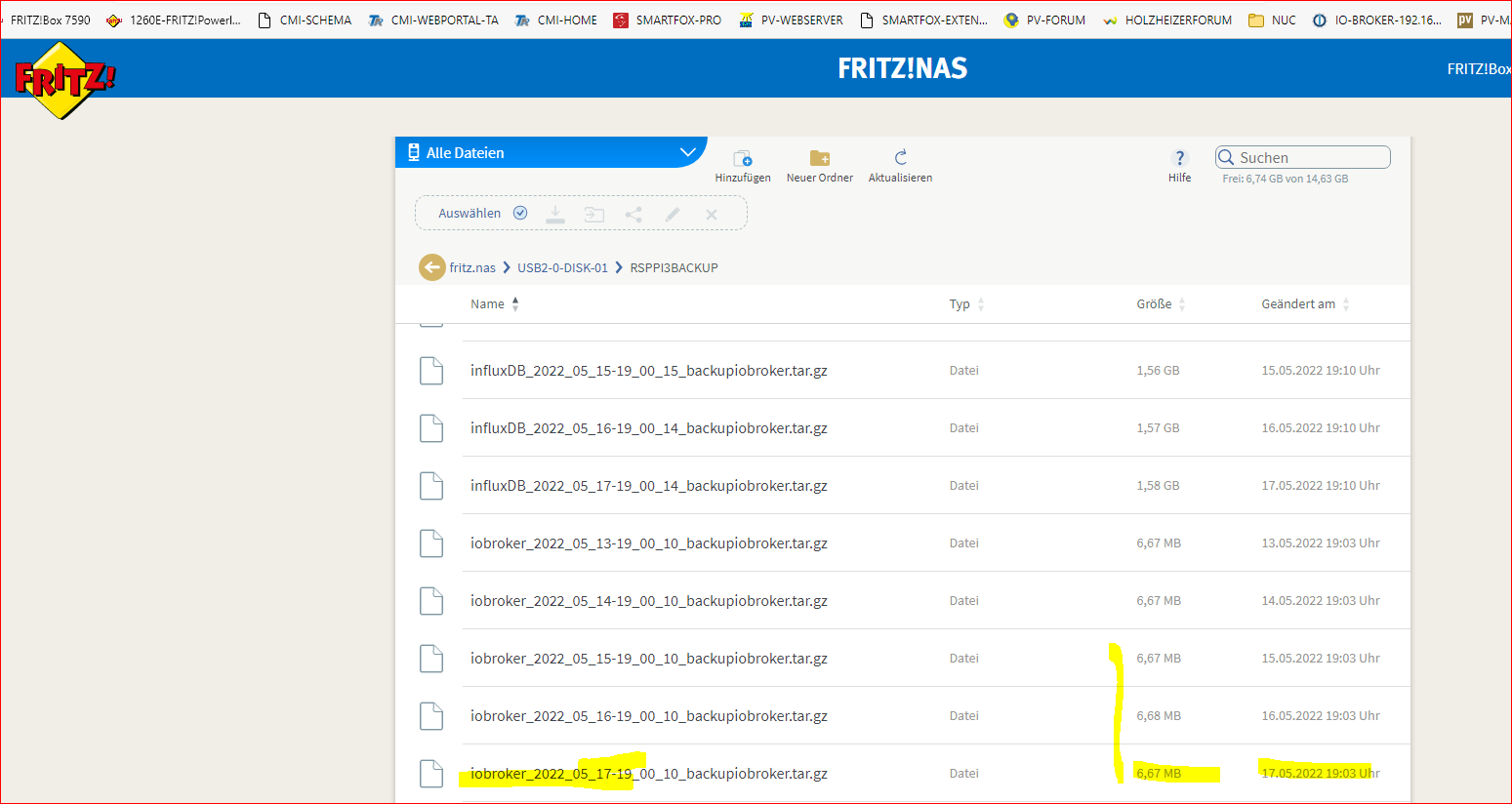Open the PV-FORUM bookmark

coord(1044,20)
